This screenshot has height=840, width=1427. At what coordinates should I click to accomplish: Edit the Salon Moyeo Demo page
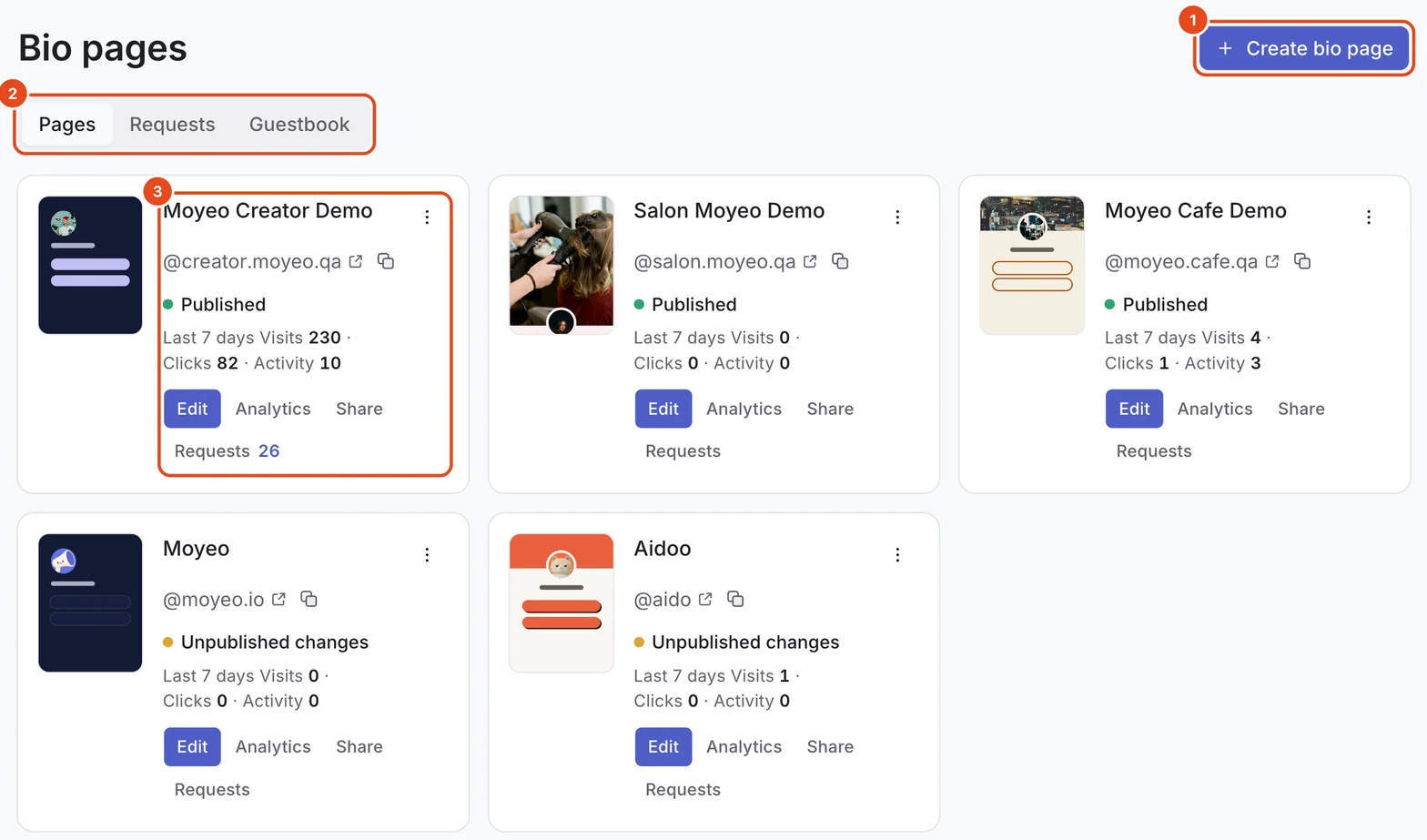[663, 409]
